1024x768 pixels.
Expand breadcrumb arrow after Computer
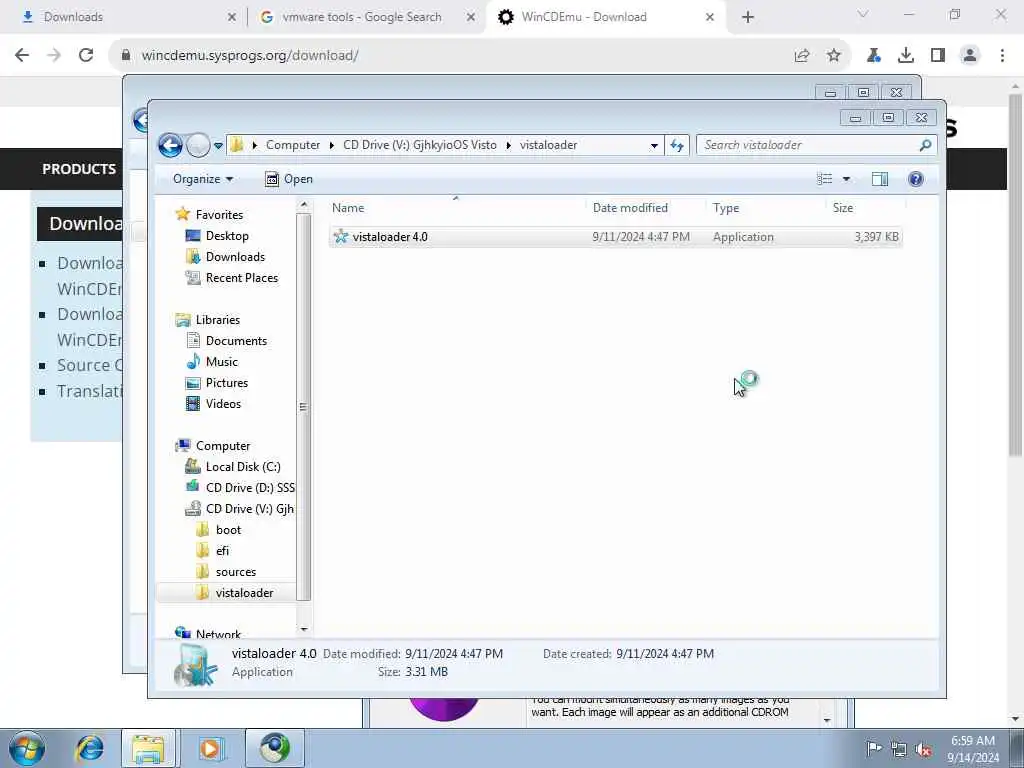[332, 145]
